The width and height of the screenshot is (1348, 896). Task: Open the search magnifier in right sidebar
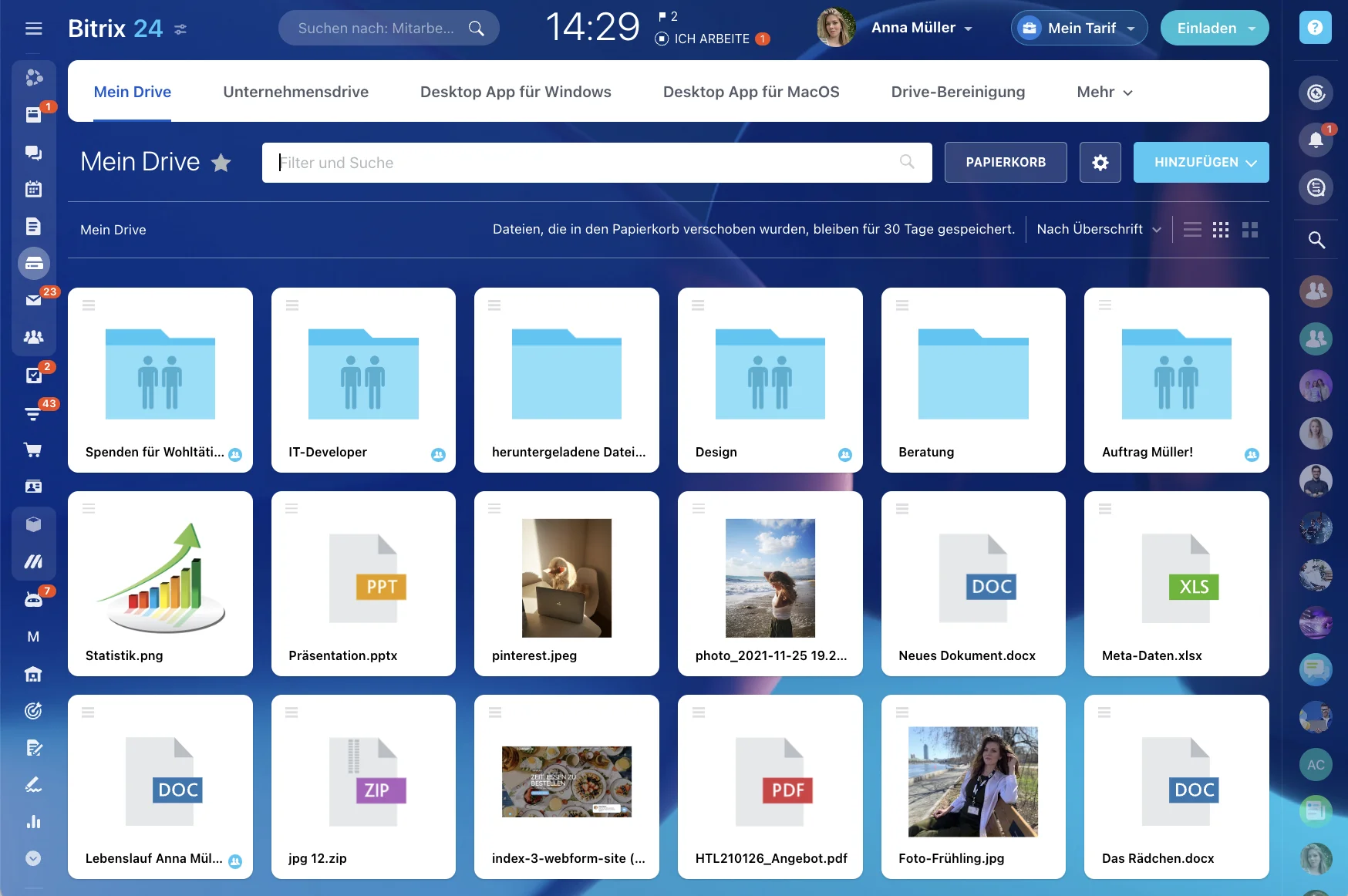click(x=1316, y=240)
